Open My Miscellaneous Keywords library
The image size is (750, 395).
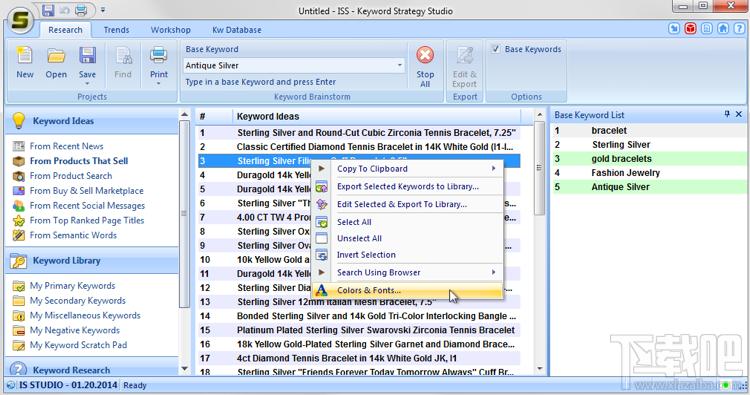(x=85, y=315)
